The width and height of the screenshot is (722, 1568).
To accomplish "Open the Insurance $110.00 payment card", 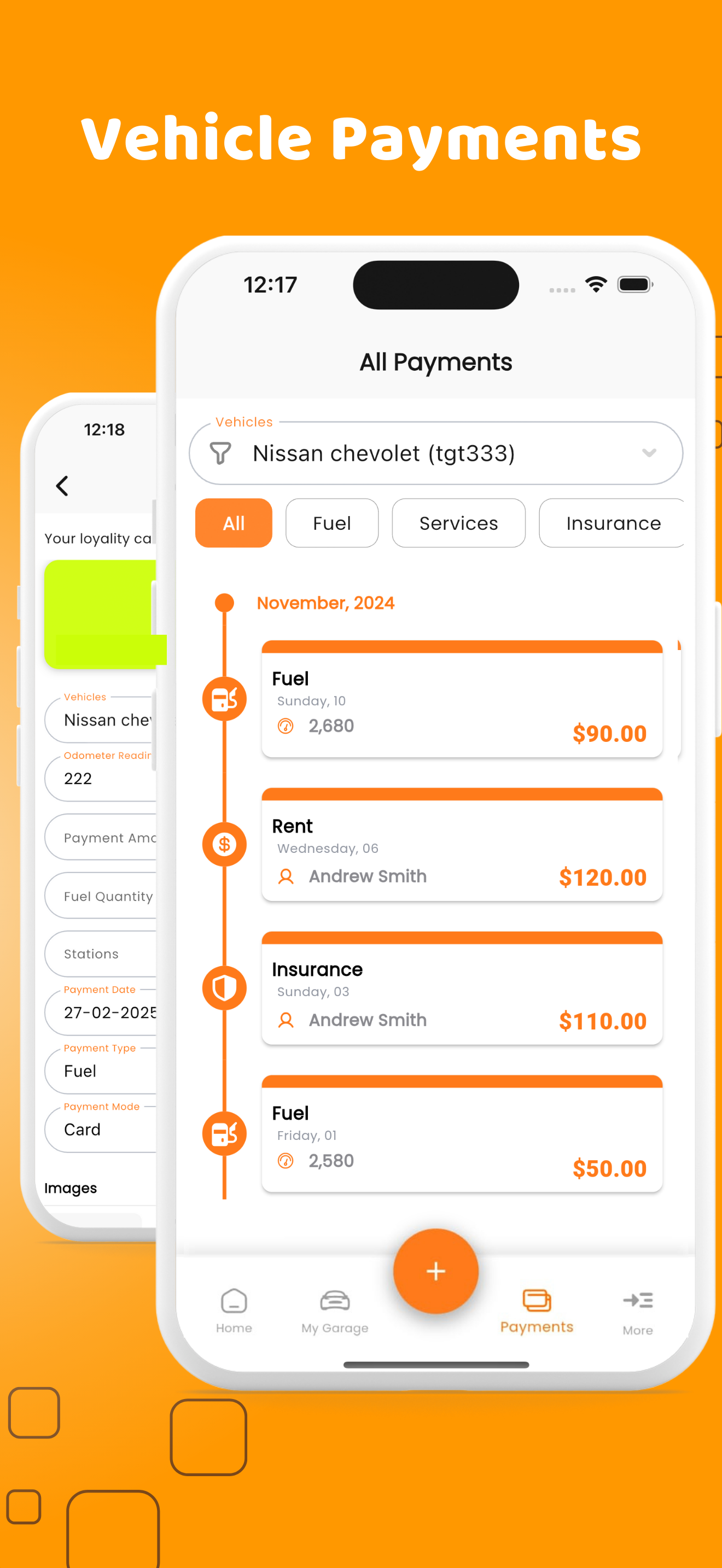I will pos(462,988).
